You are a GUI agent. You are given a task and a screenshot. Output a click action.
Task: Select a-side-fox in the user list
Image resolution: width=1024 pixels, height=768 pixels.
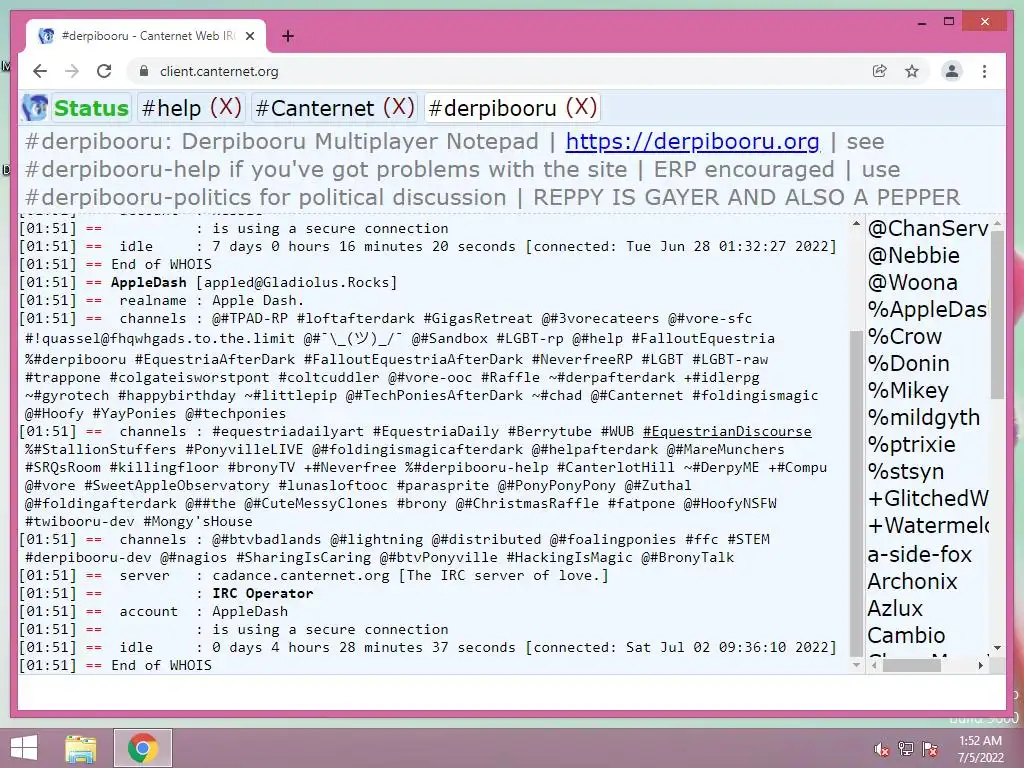click(920, 554)
